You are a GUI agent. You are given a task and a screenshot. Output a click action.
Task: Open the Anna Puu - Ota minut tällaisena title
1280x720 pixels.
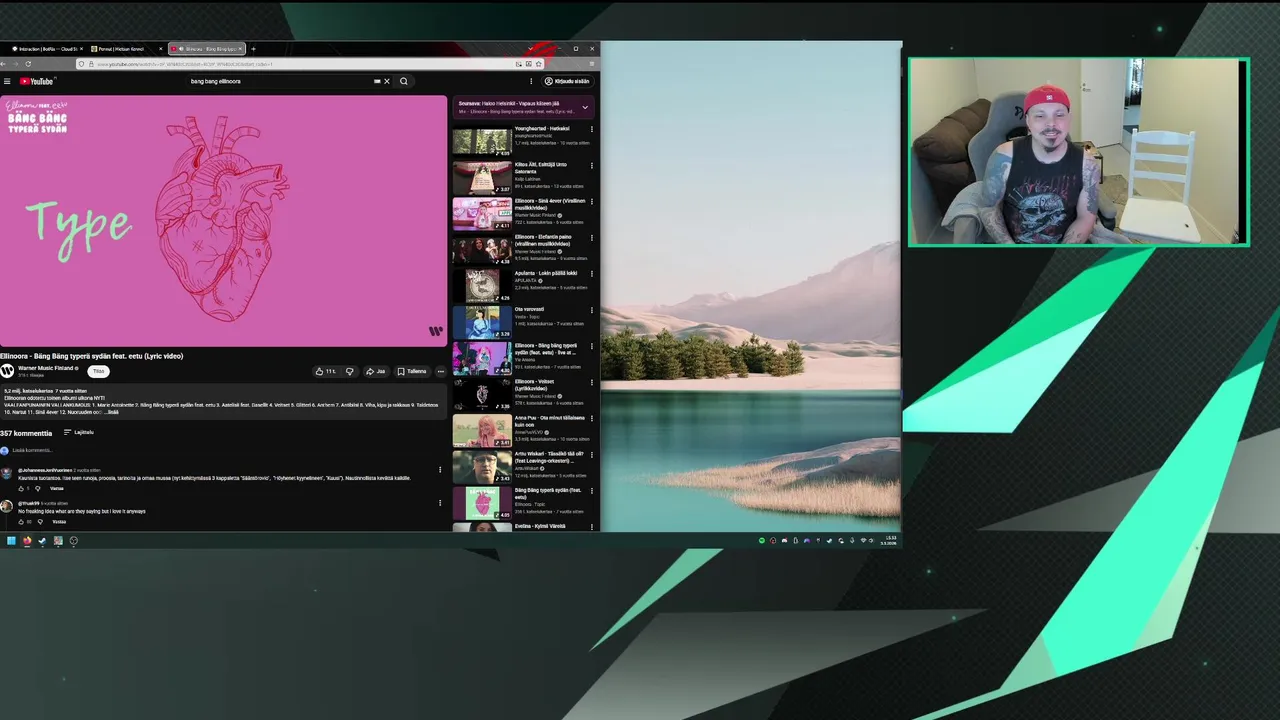[549, 421]
